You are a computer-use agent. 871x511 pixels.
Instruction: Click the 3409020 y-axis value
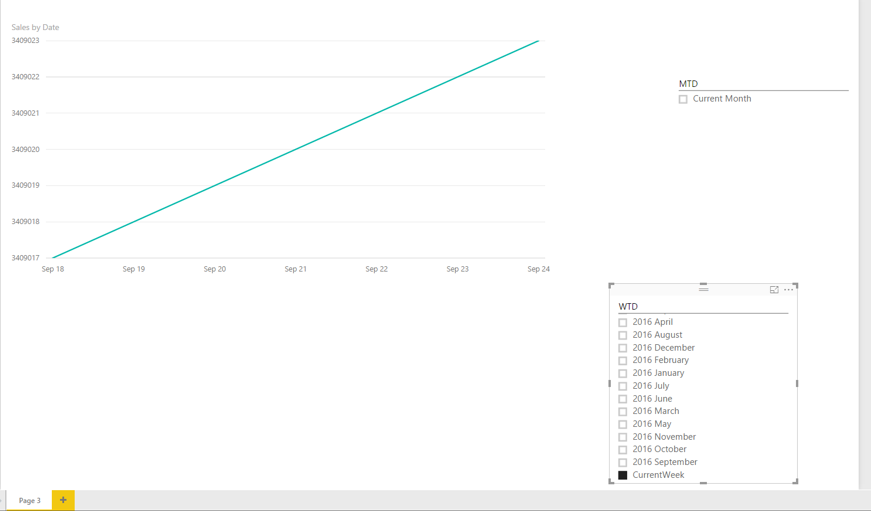click(26, 149)
